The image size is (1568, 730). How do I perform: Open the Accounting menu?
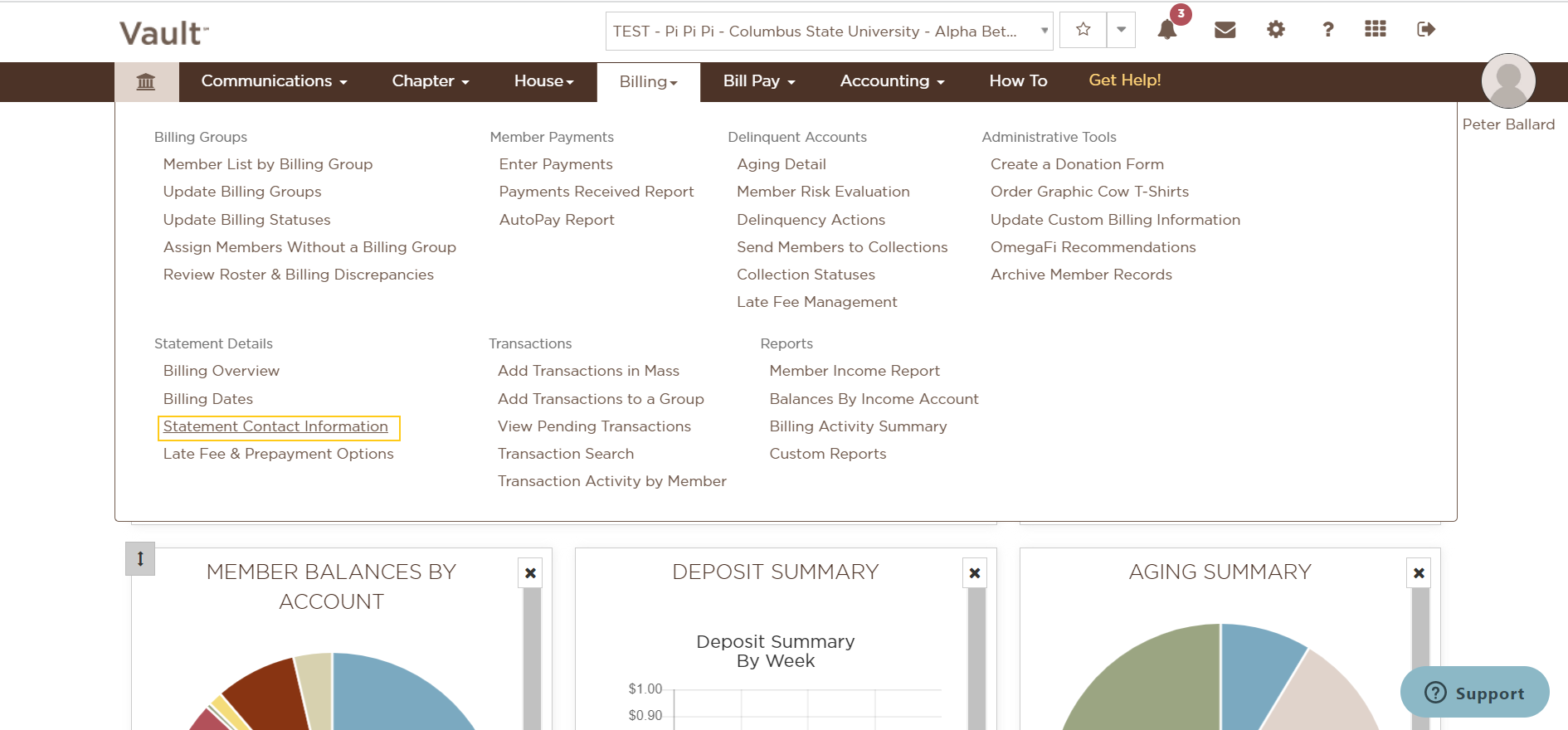point(893,81)
